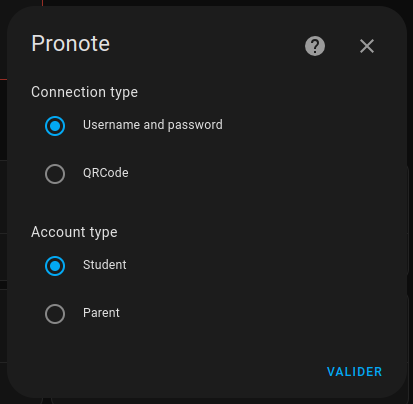Keep Student selected as account type
The image size is (413, 404).
[x=55, y=266]
